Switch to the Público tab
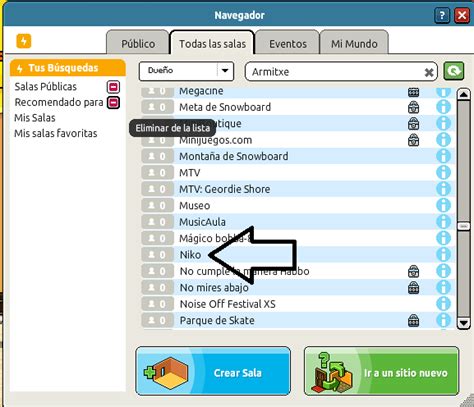This screenshot has width=474, height=407. click(138, 43)
